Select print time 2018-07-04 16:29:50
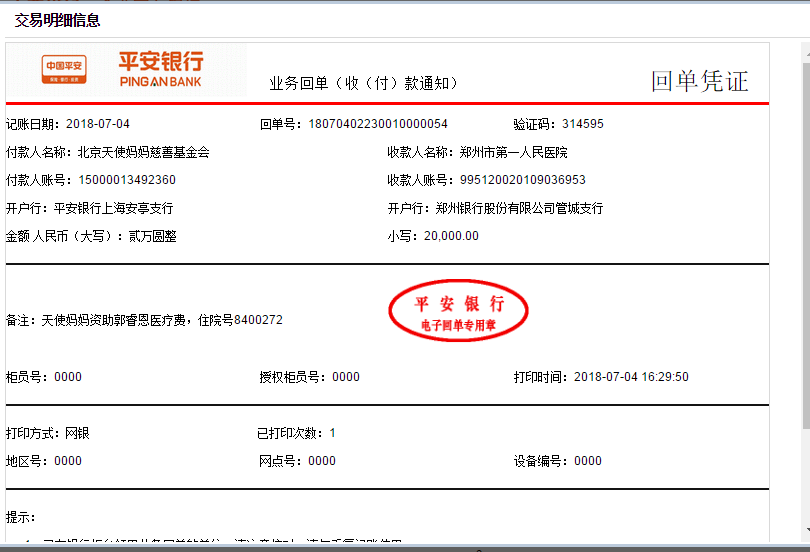The height and width of the screenshot is (552, 810). 631,377
